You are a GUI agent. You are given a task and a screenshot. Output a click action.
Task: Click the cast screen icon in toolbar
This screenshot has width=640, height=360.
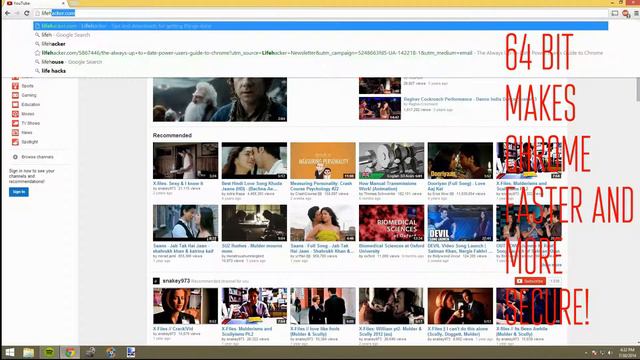point(615,13)
